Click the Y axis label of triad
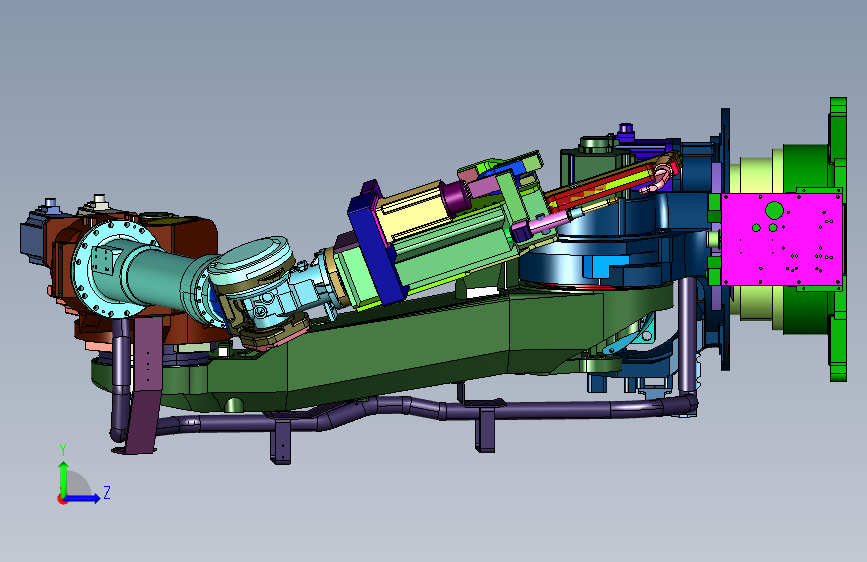This screenshot has height=562, width=867. coord(63,450)
